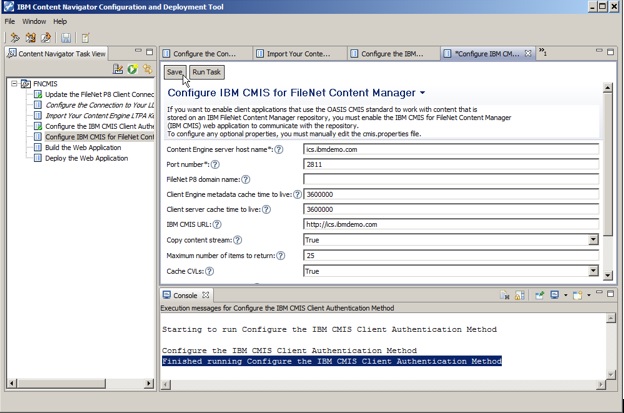The image size is (624, 413).
Task: Open the File menu
Action: [10, 21]
